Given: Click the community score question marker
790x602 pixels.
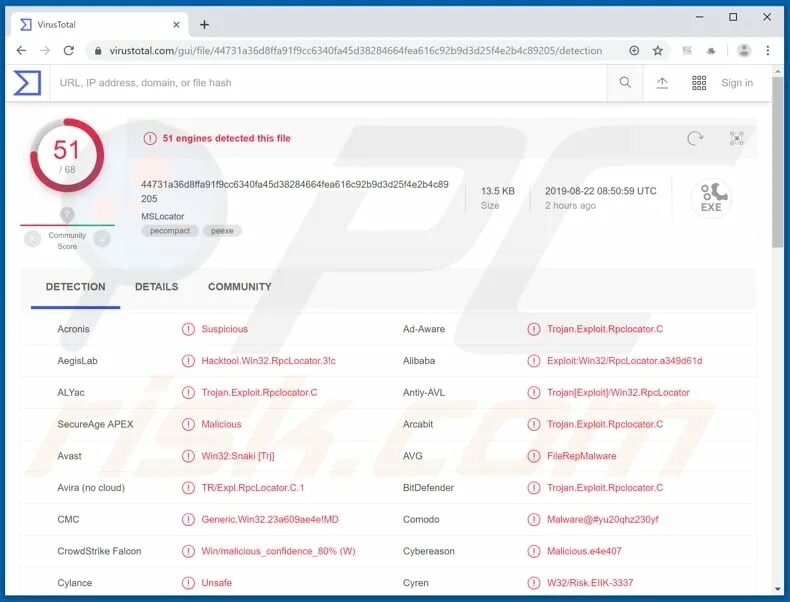Looking at the screenshot, I should coord(67,215).
